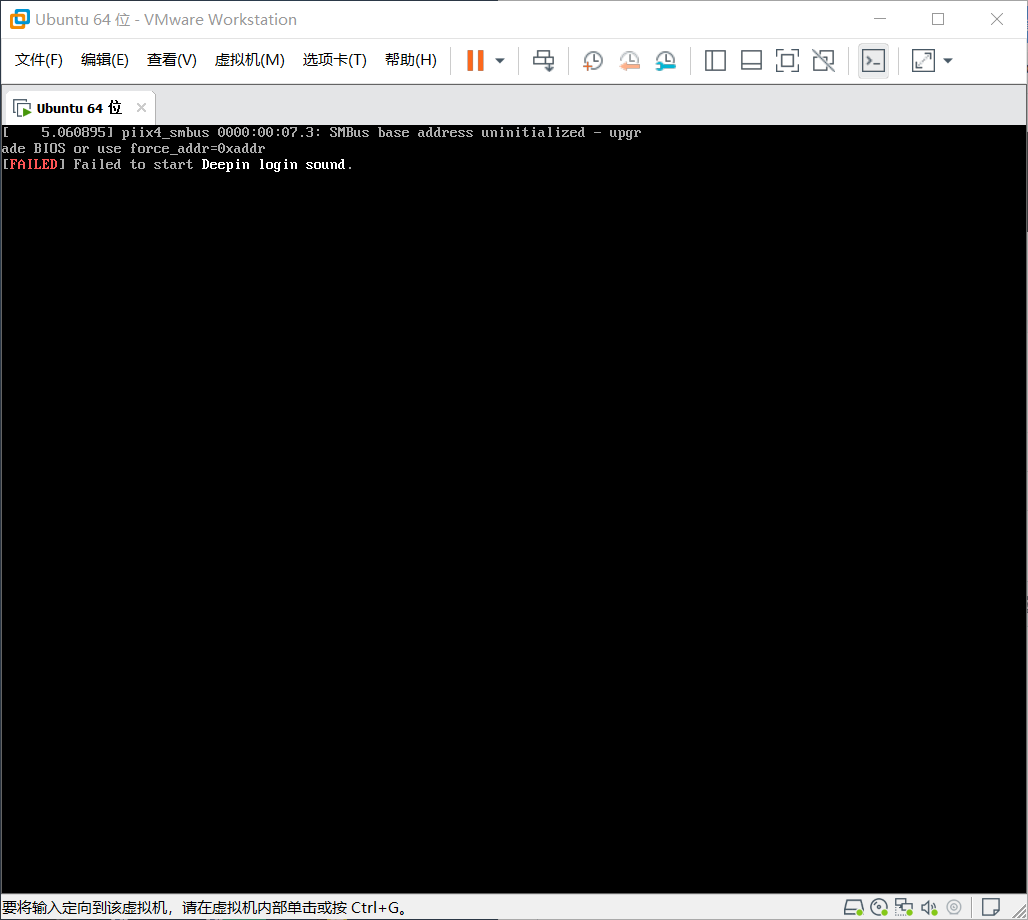Click the greyed-out camera device status icon
The height and width of the screenshot is (920, 1028).
pyautogui.click(x=954, y=908)
